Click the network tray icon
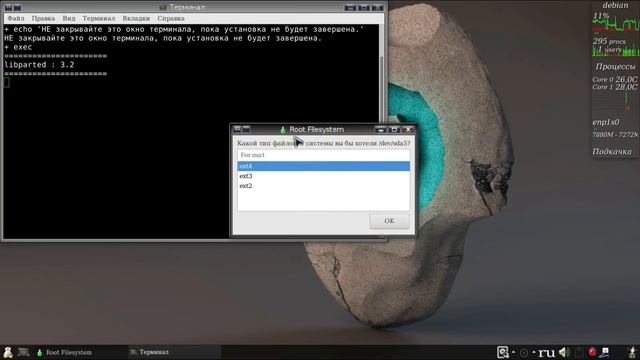Image resolution: width=640 pixels, height=360 pixels. click(x=605, y=352)
